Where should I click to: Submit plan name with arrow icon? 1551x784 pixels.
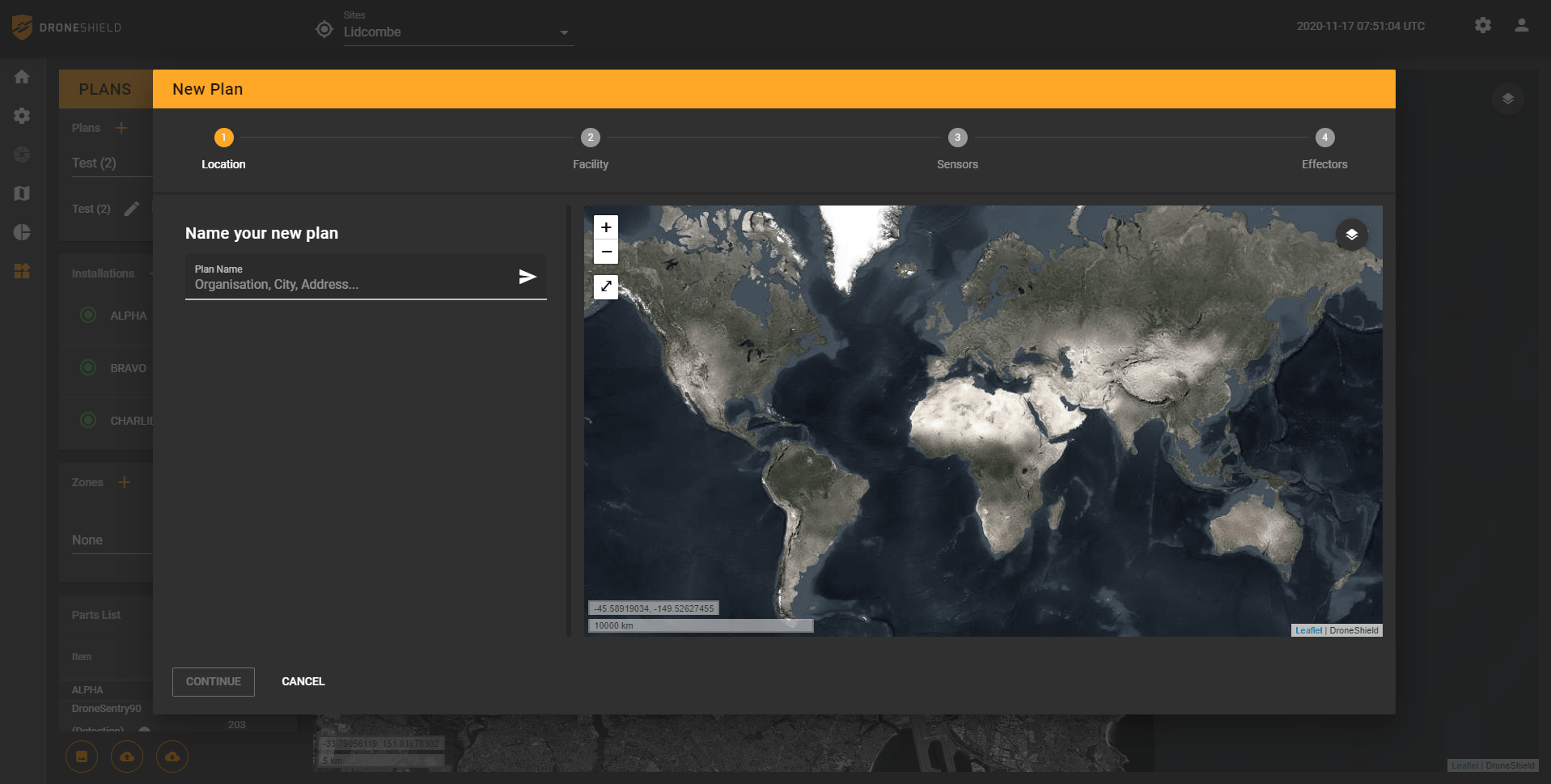pos(528,277)
